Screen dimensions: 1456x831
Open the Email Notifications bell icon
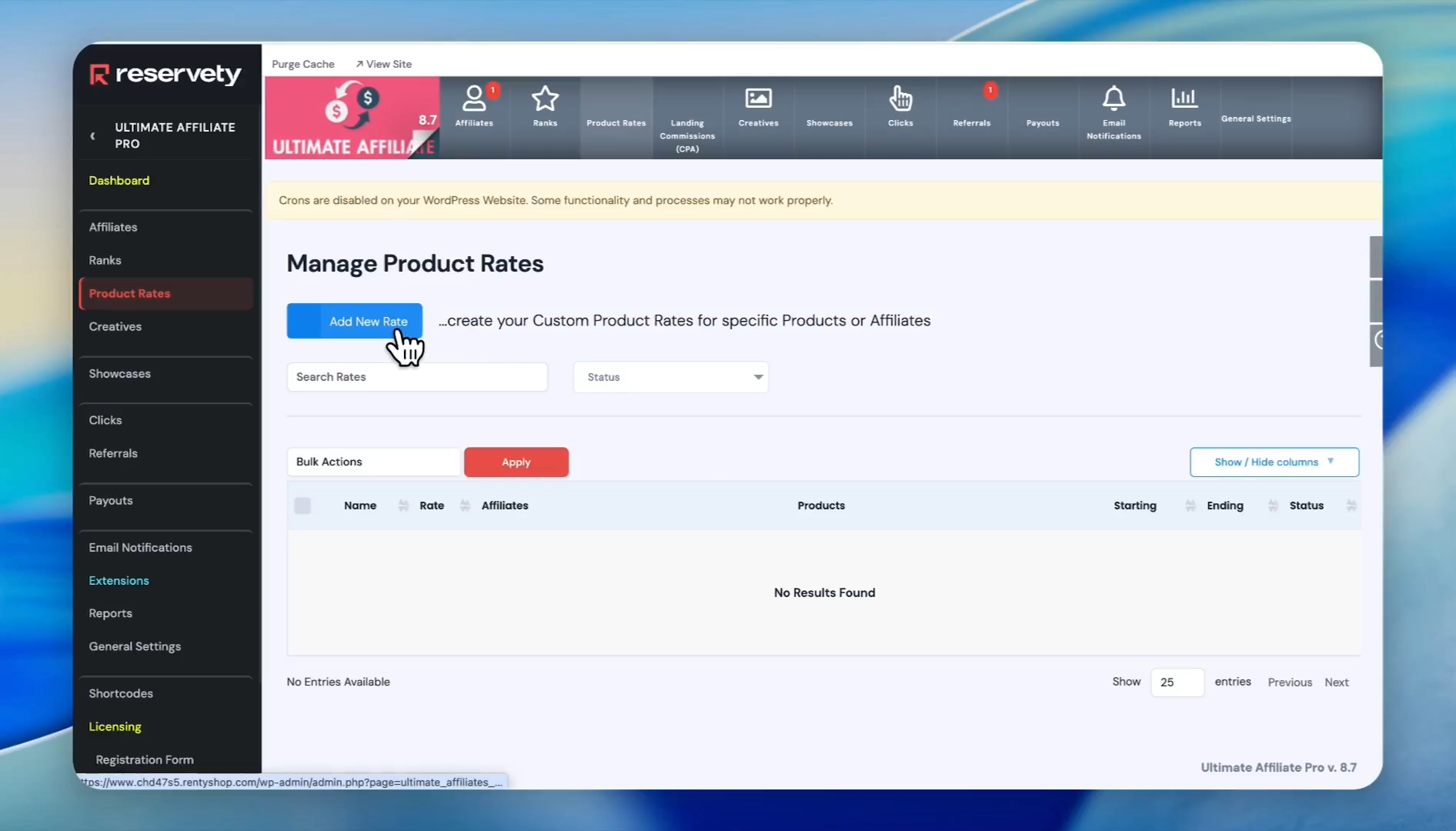tap(1114, 99)
